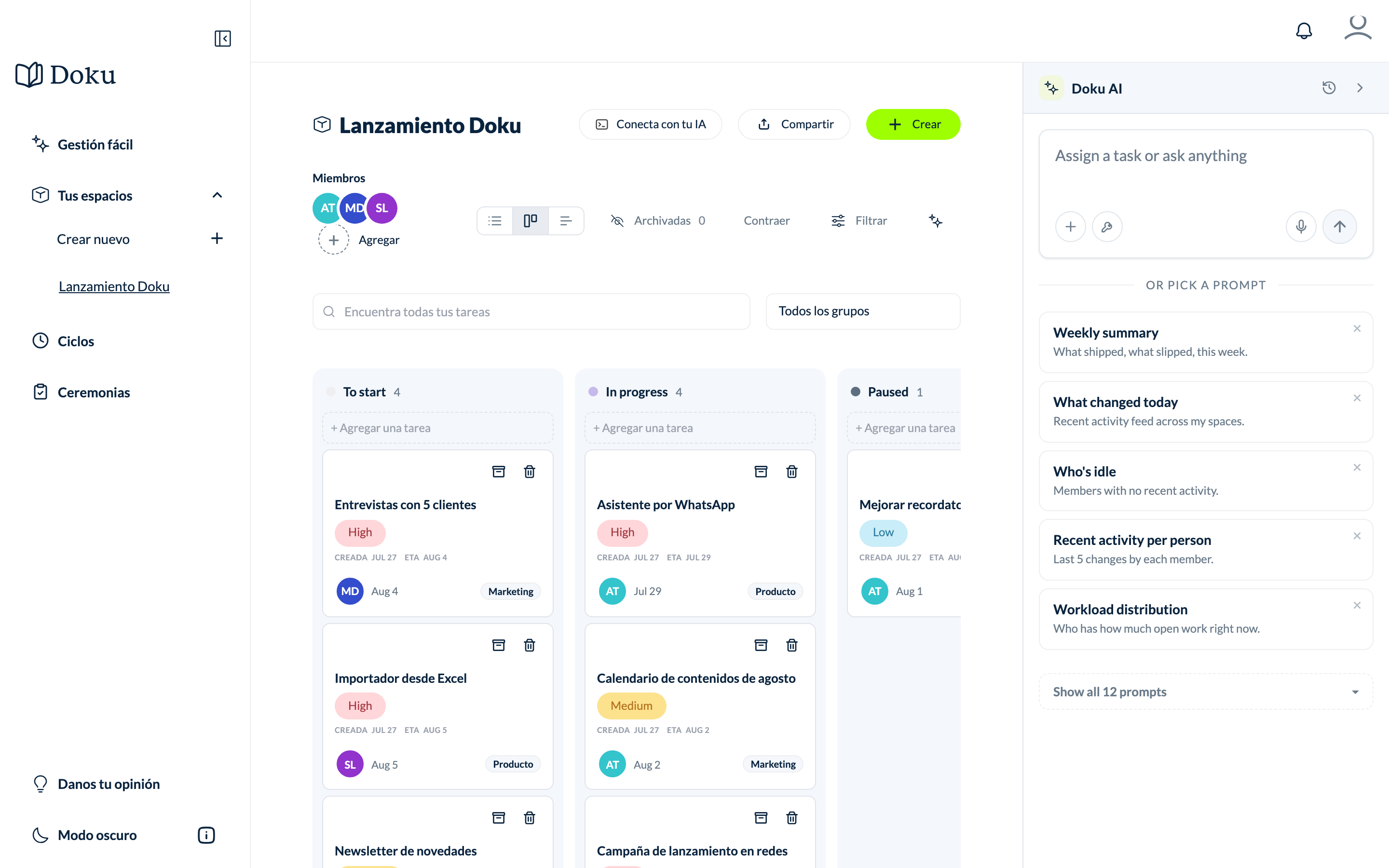This screenshot has width=1389, height=868.
Task: Open notifications bell
Action: (x=1304, y=30)
